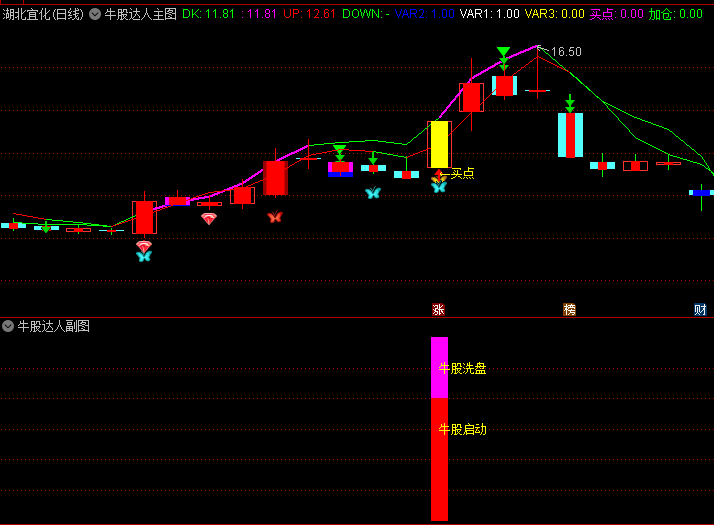
Task: Click the 买点: 0.00 value
Action: (617, 14)
